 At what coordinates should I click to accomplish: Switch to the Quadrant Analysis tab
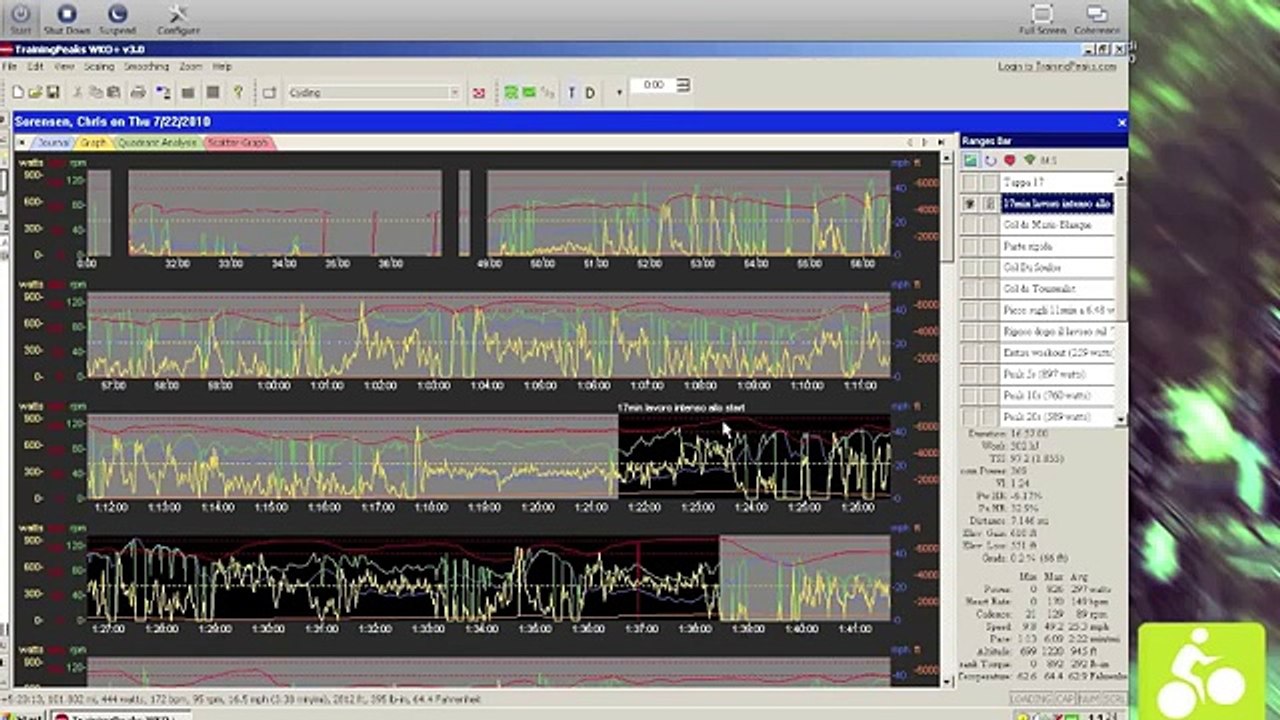pyautogui.click(x=158, y=143)
